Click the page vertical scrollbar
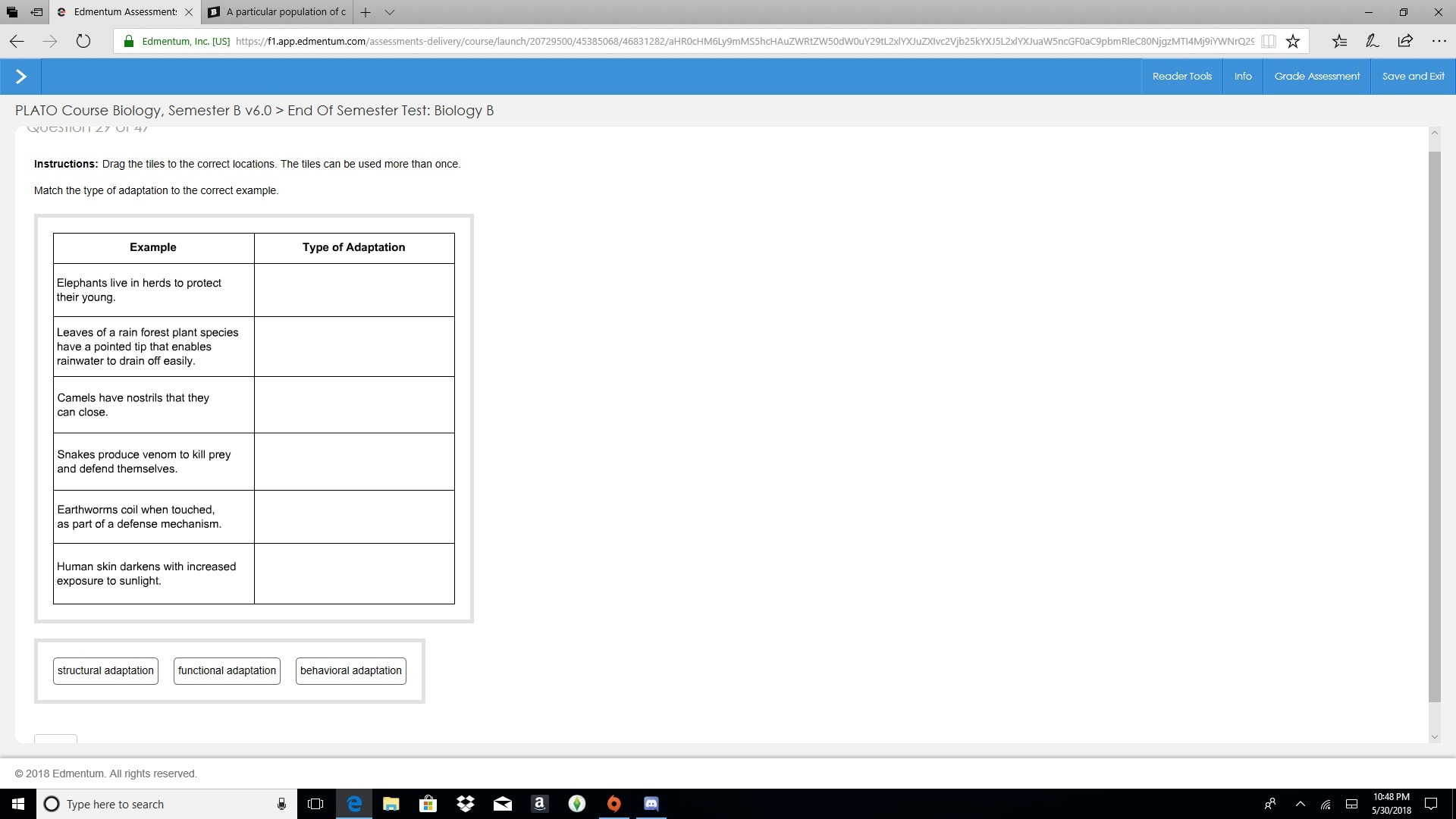Viewport: 1456px width, 819px height. (1433, 425)
